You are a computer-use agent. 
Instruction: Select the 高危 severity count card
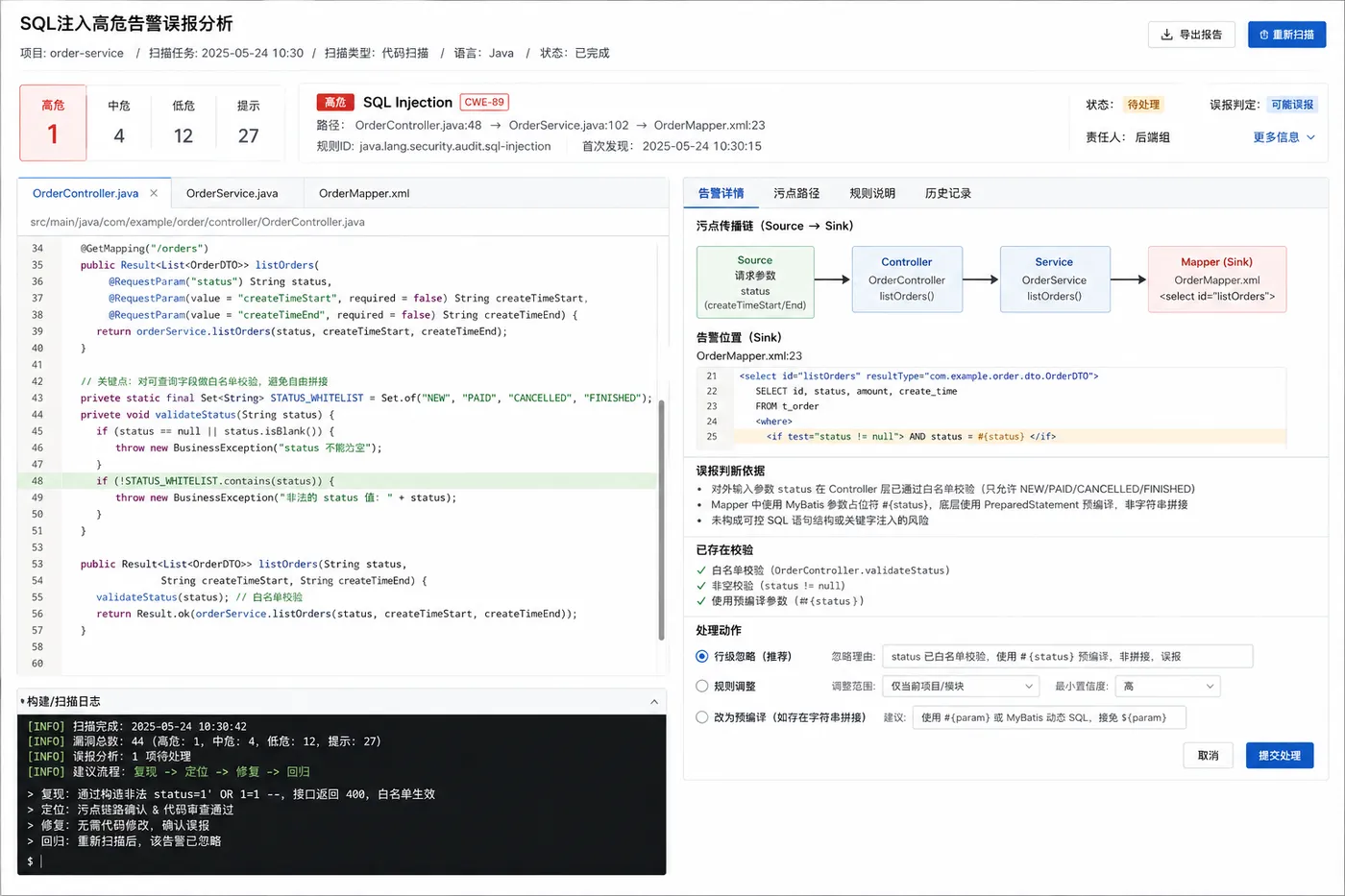coord(53,122)
